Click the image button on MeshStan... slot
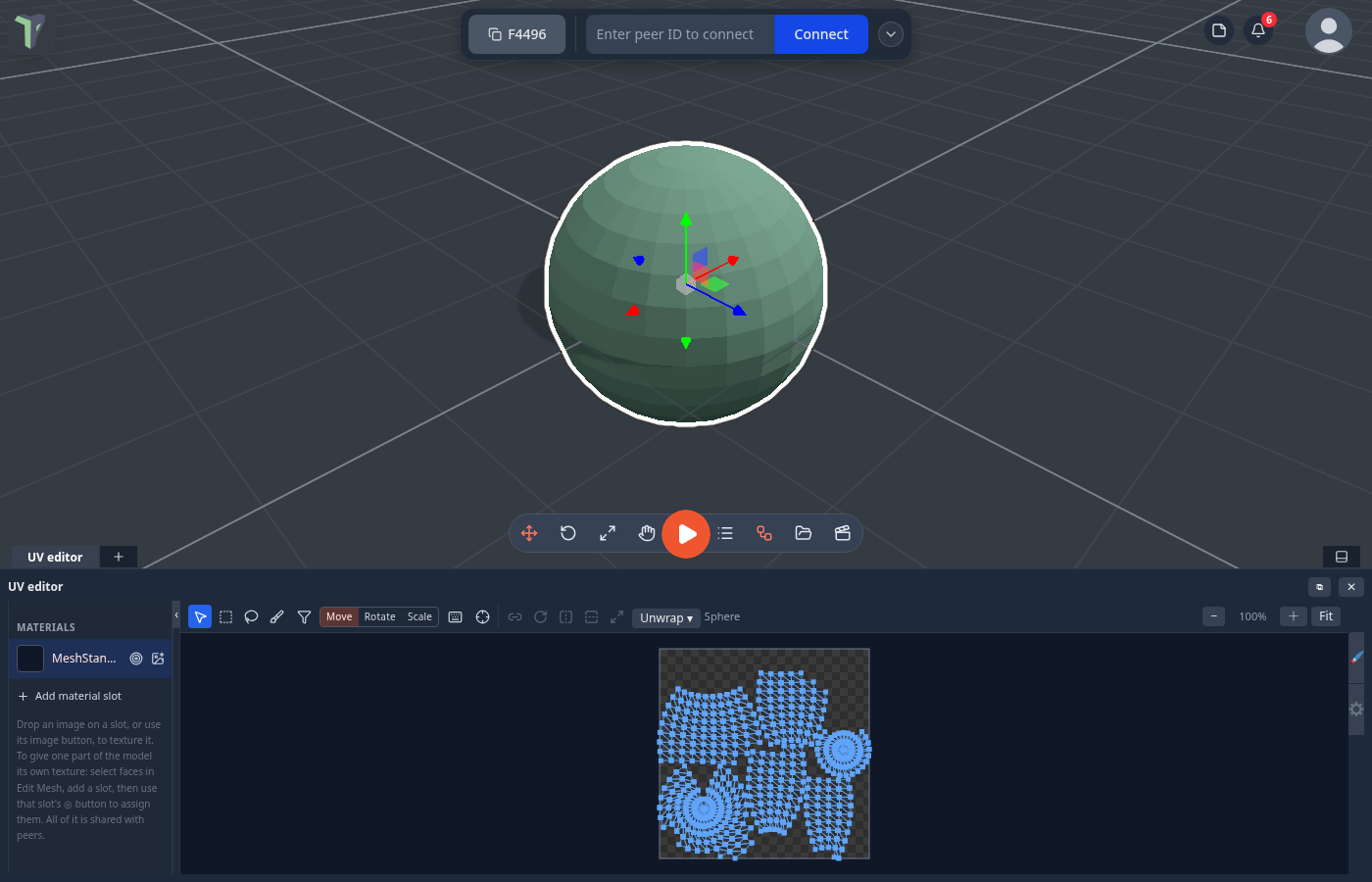 [x=158, y=659]
